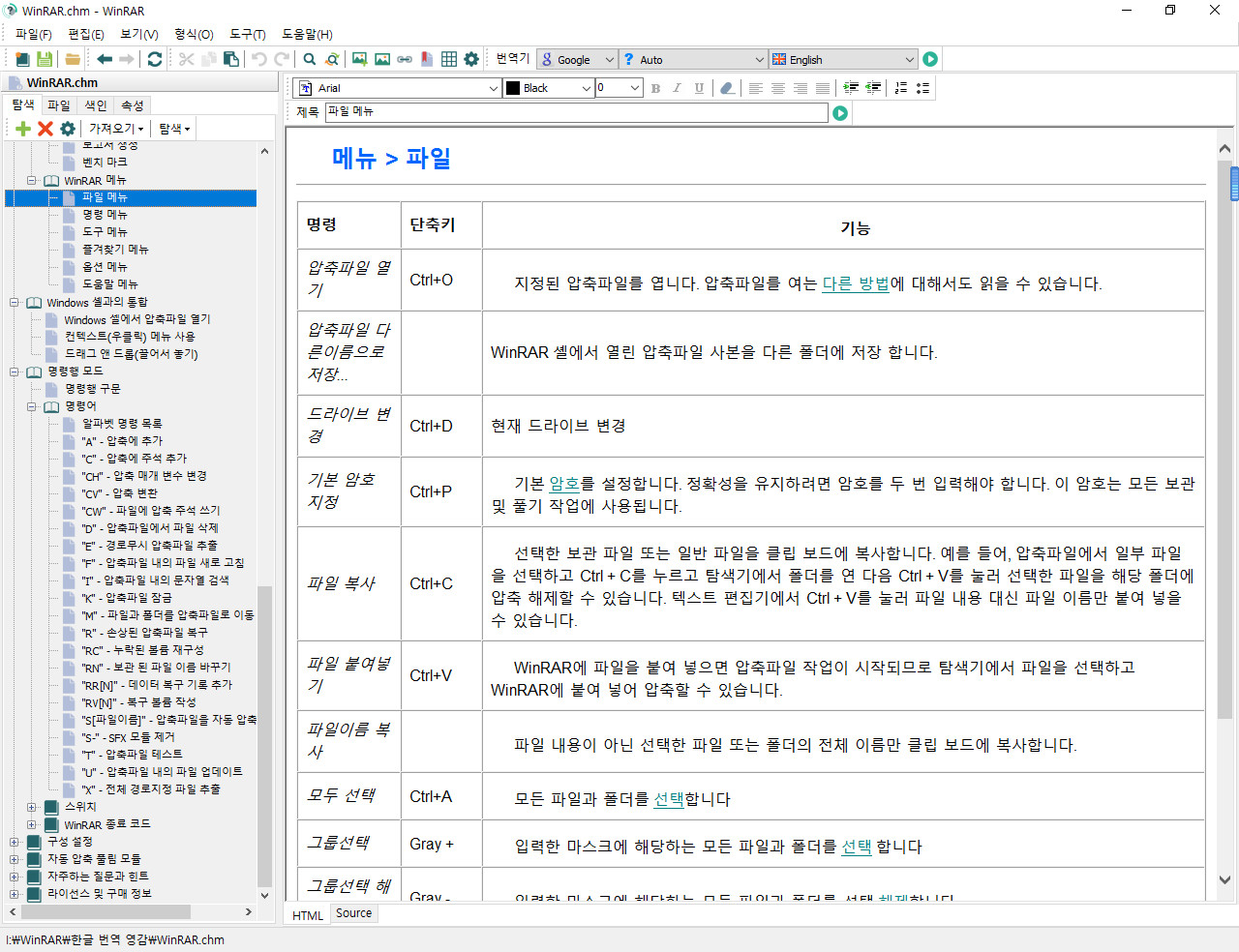
Task: Open the 보기(V) menu
Action: click(x=139, y=34)
